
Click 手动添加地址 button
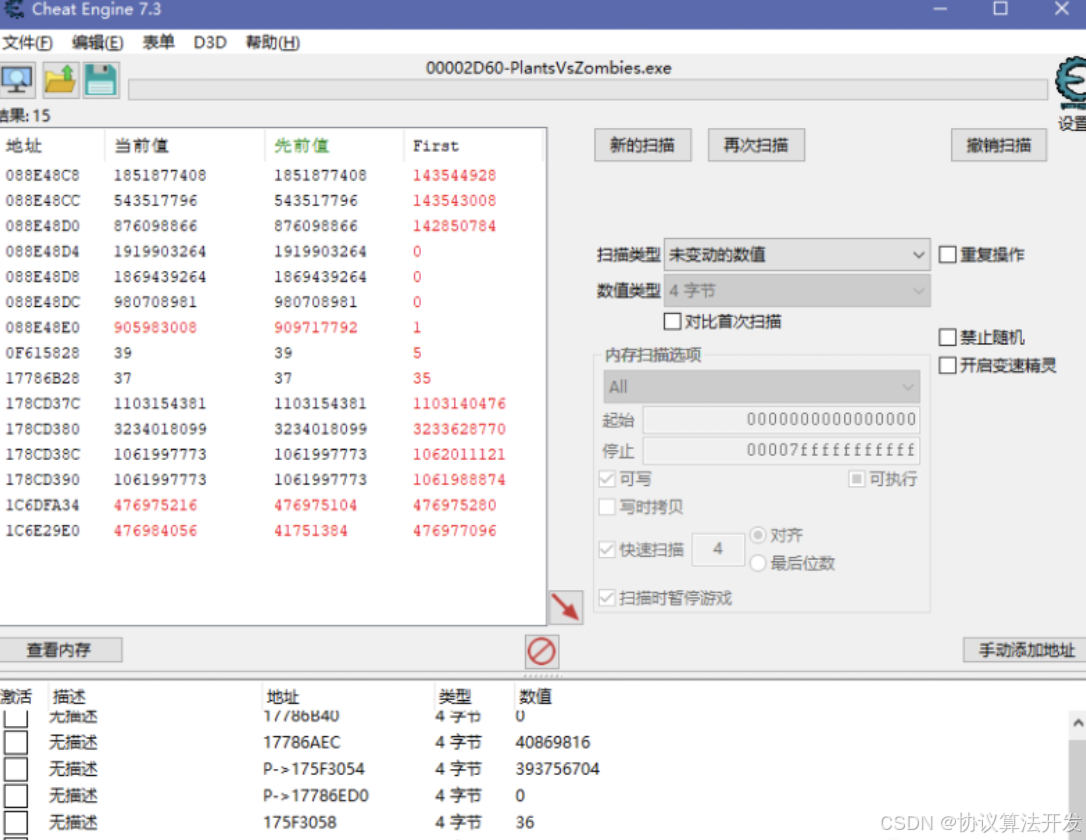[x=1026, y=650]
